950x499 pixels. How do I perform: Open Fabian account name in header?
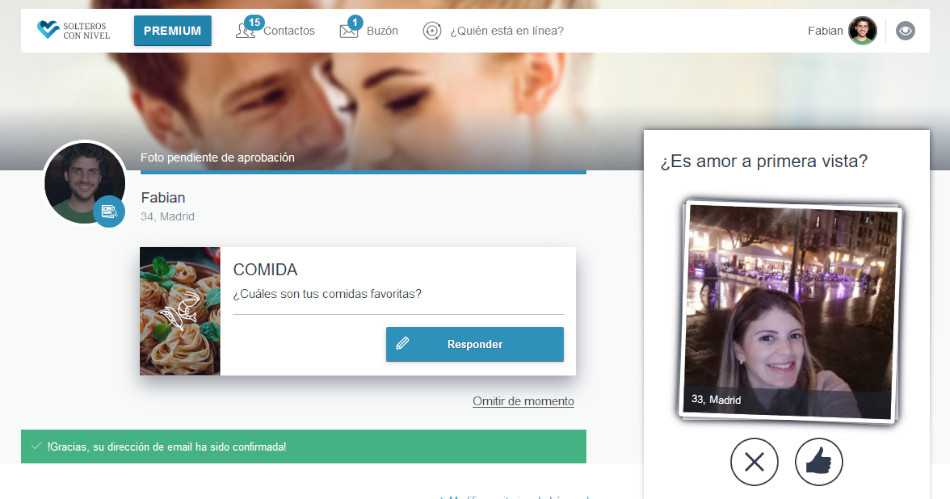click(x=825, y=31)
